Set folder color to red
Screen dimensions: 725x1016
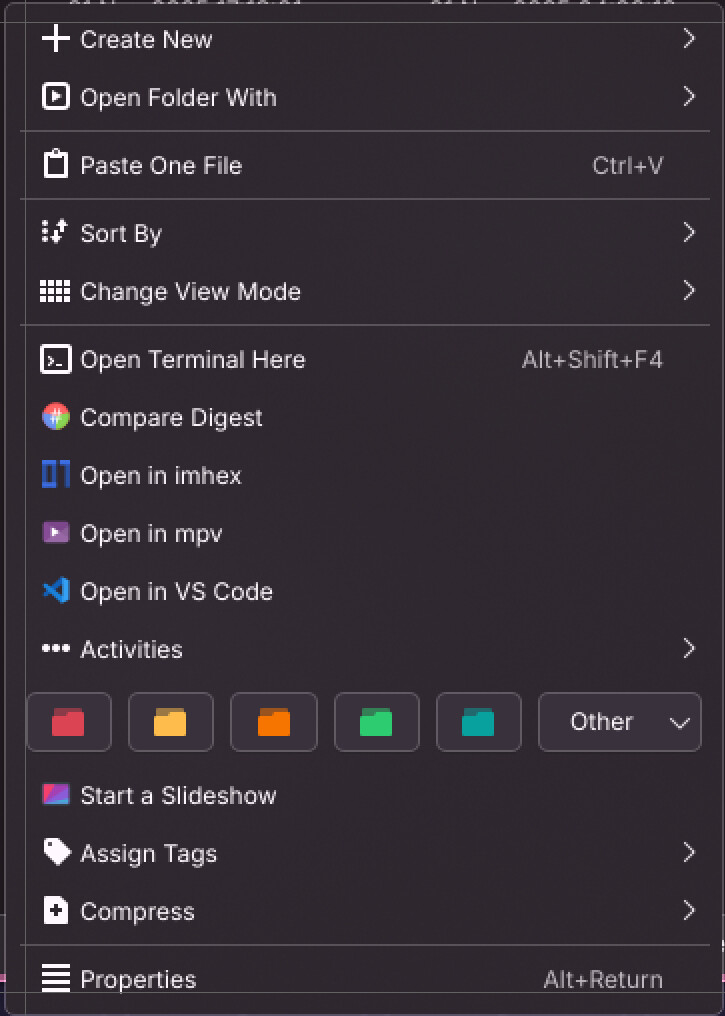[x=68, y=722]
